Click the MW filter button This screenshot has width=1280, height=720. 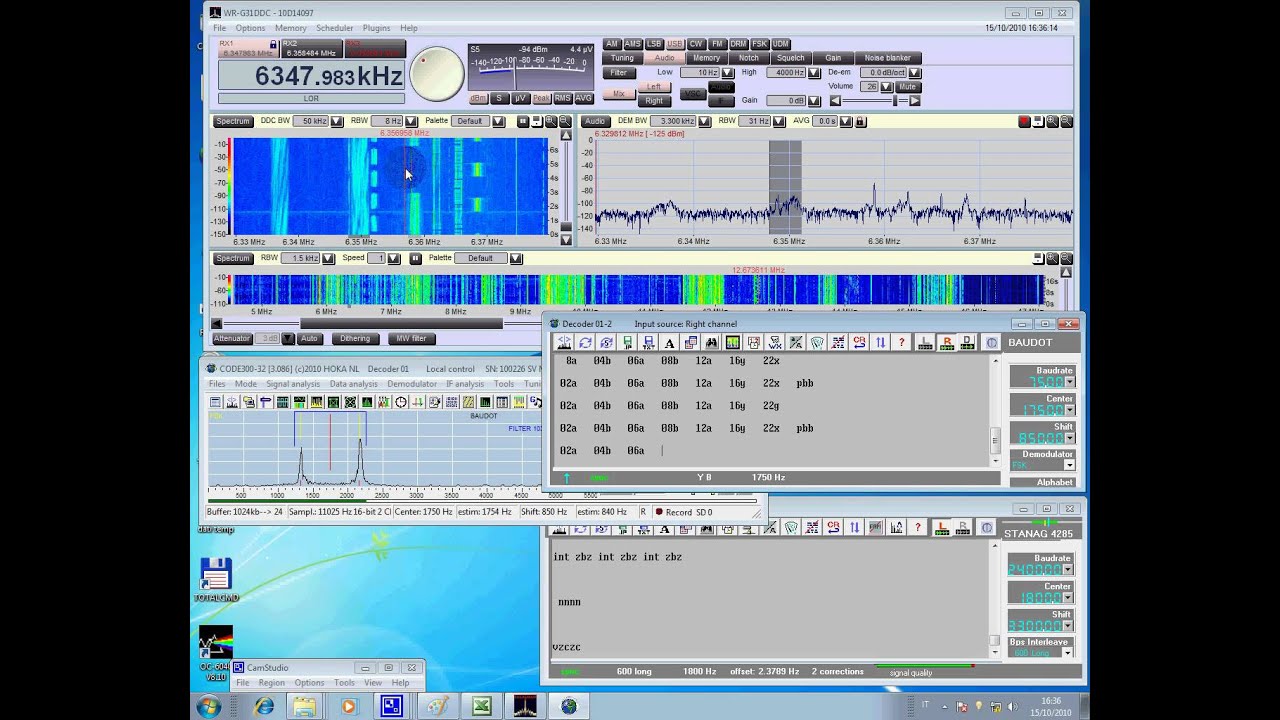click(412, 338)
